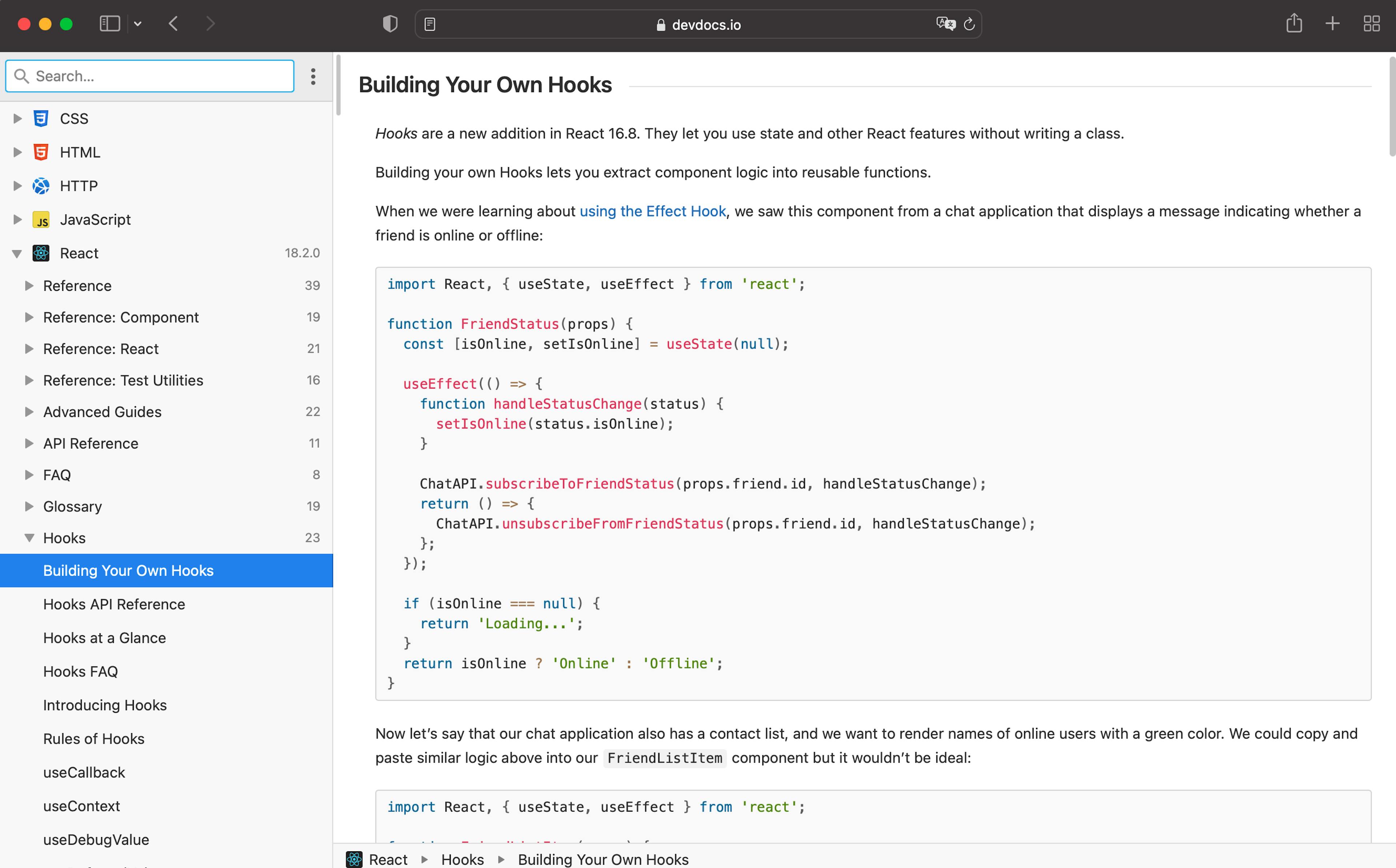
Task: Expand Reference: React section
Action: [29, 349]
